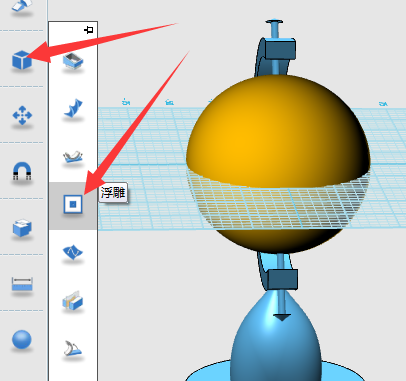The image size is (406, 381).
Task: Select the Basic Edit move-arrows tool
Action: tap(22, 115)
